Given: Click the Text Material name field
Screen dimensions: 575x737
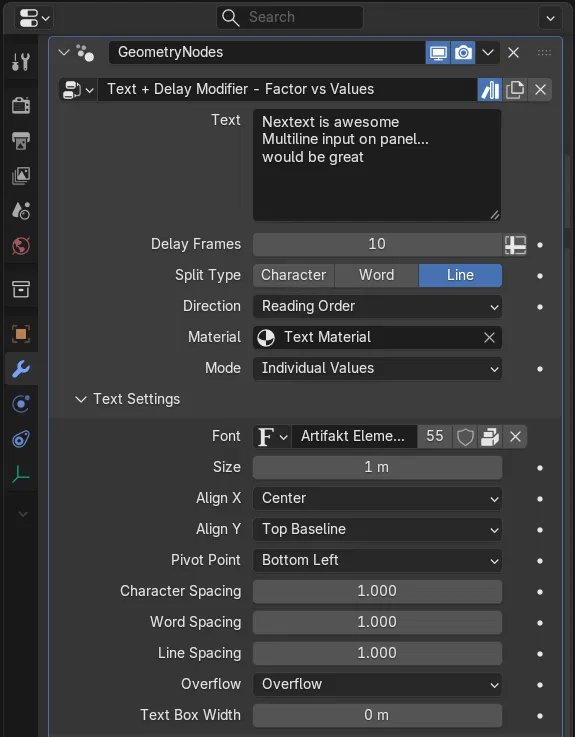Looking at the screenshot, I should 378,337.
